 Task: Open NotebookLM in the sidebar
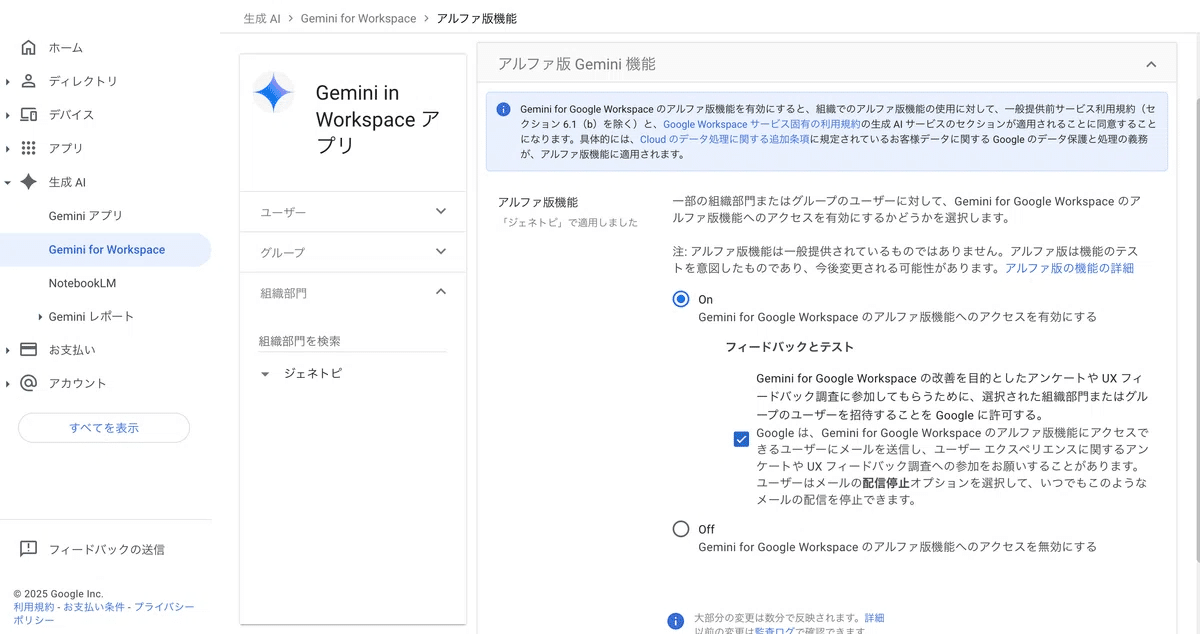pyautogui.click(x=82, y=283)
